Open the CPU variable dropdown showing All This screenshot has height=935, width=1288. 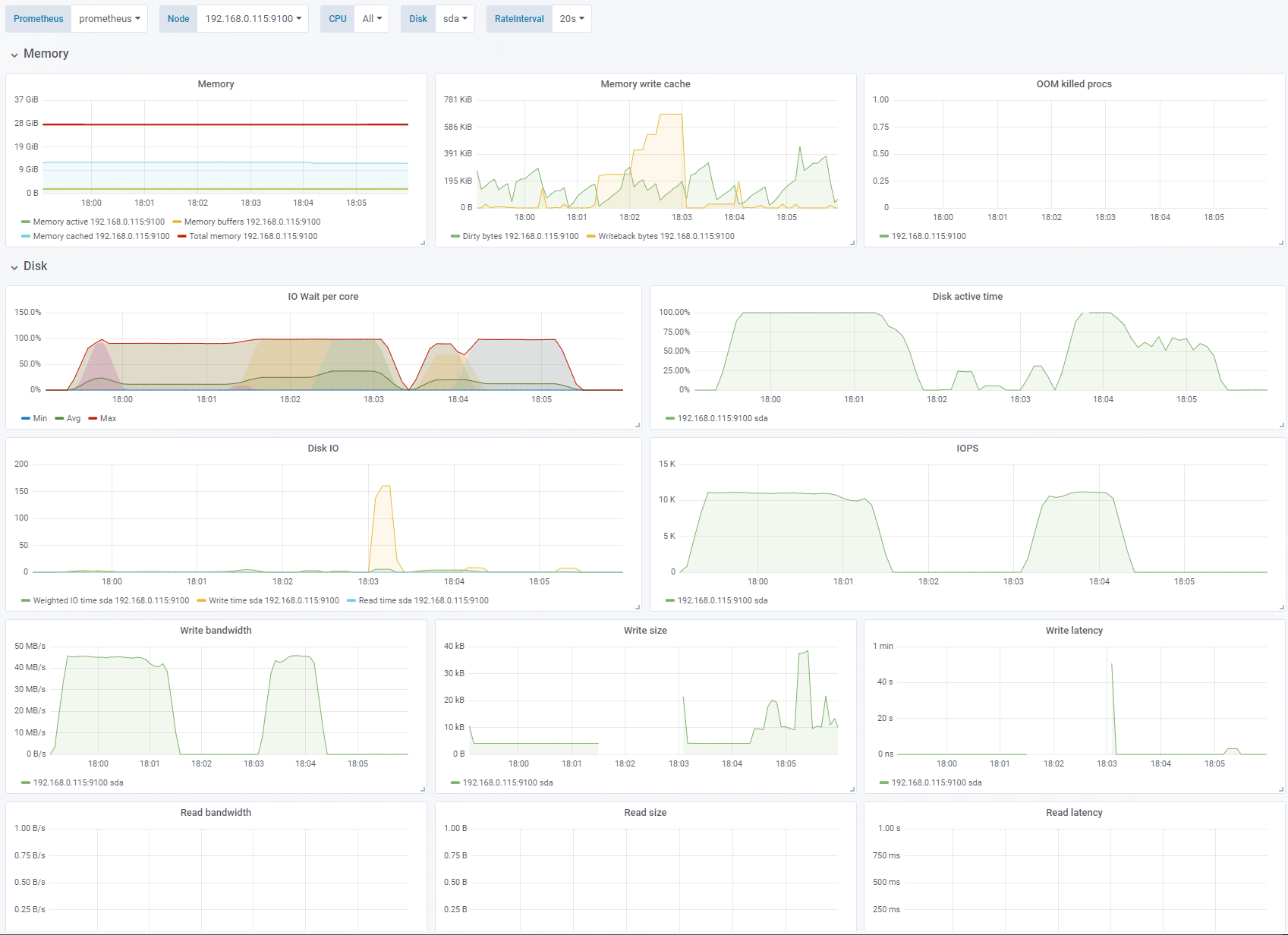coord(372,19)
